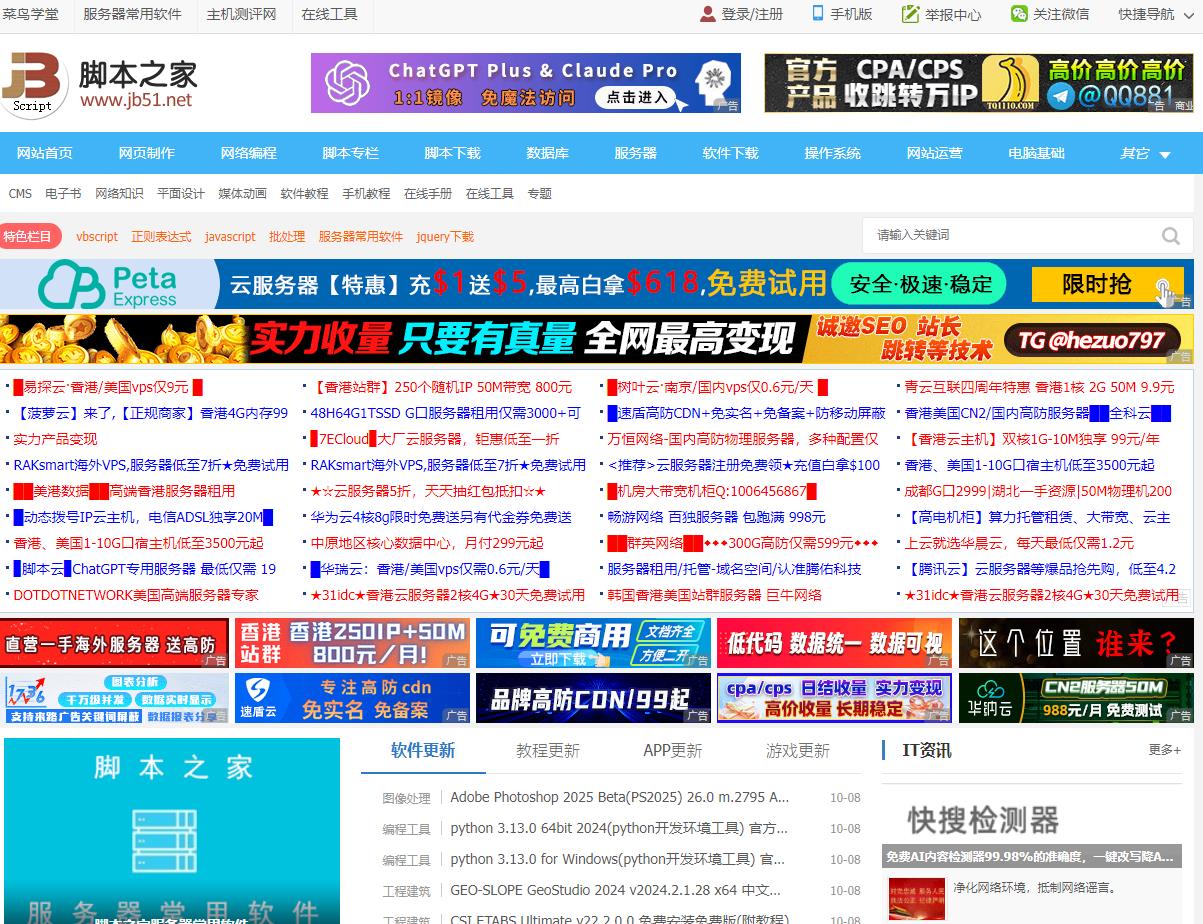Click the report center edit icon
The width and height of the screenshot is (1203, 924).
[x=910, y=14]
